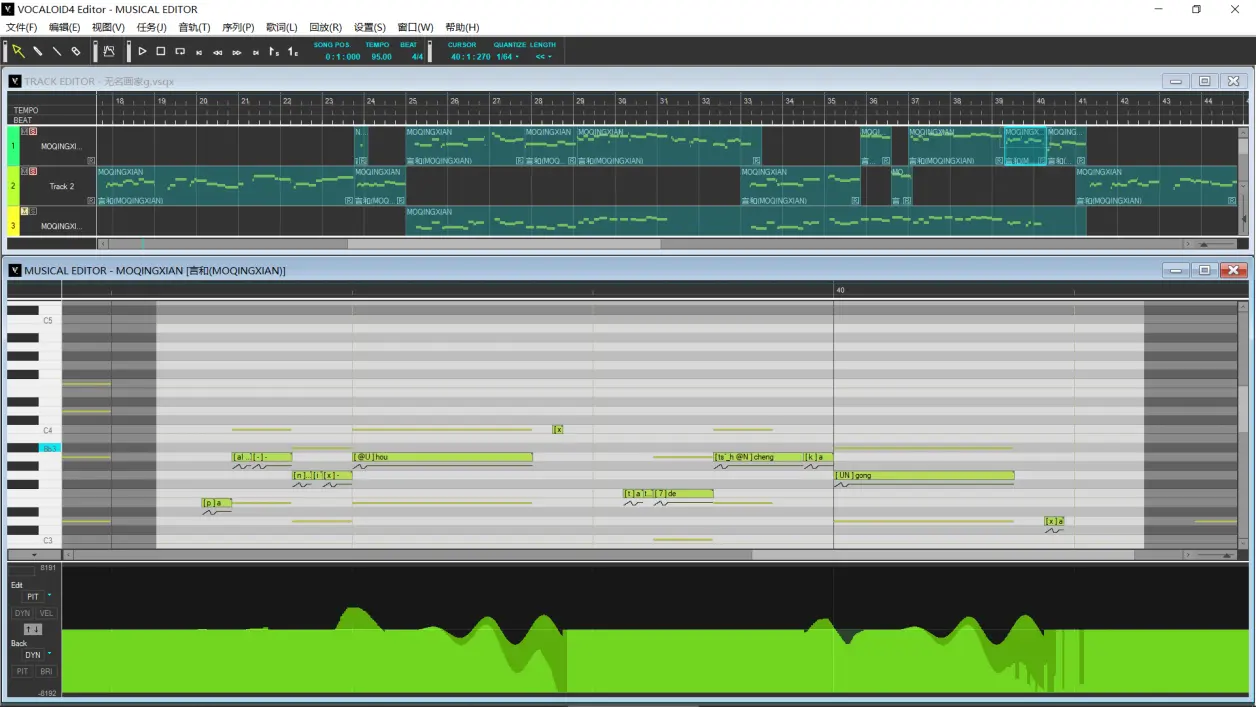
Task: Toggle mute on track 3
Action: click(x=24, y=211)
